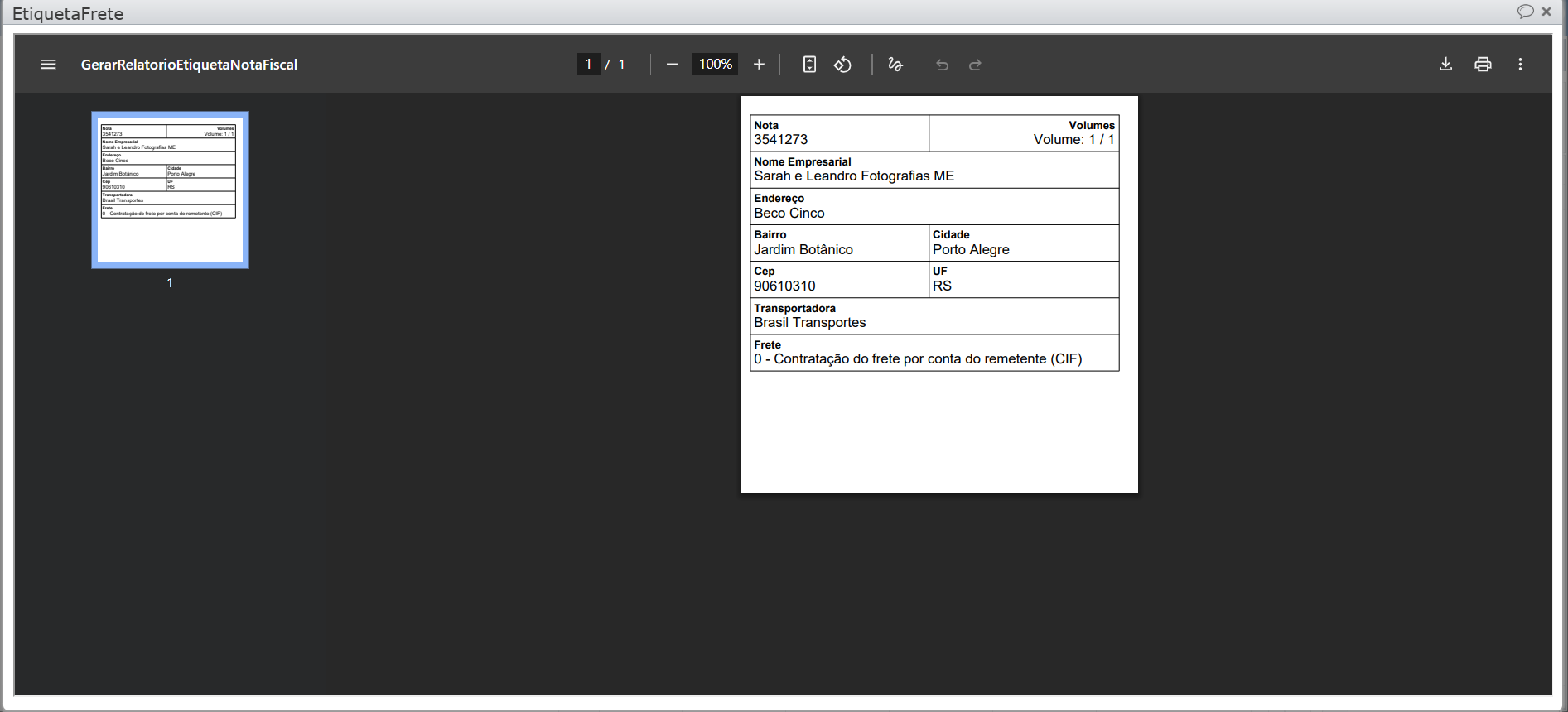
Task: Click the fit to page icon
Action: coord(809,65)
